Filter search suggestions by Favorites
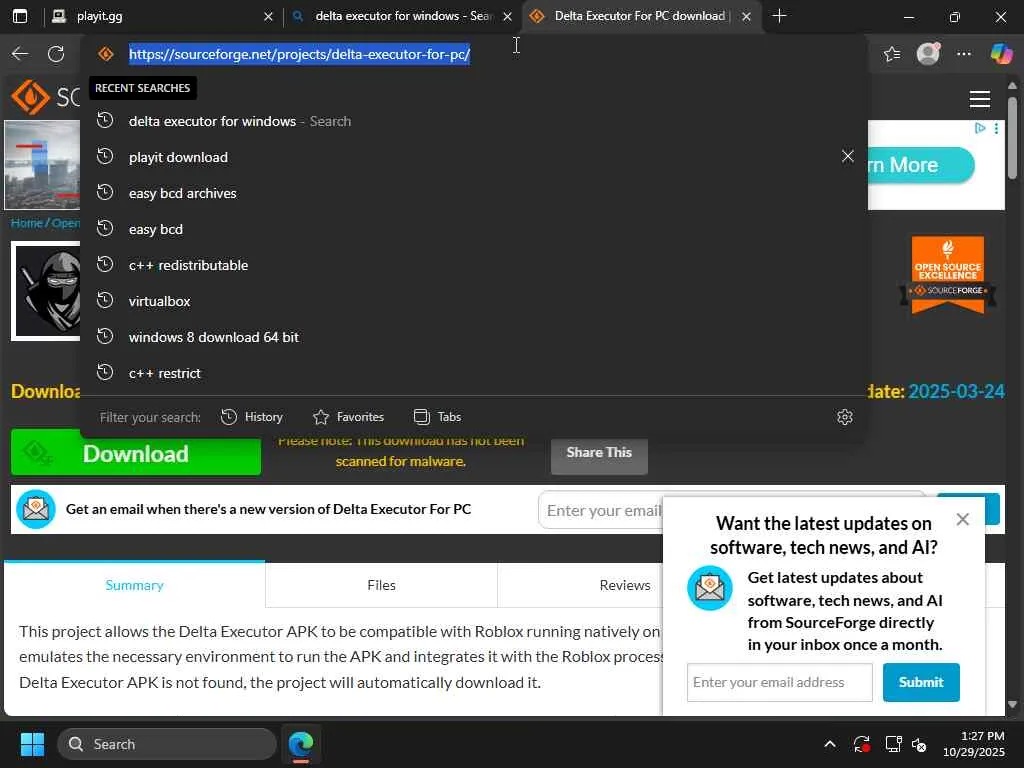 348,417
